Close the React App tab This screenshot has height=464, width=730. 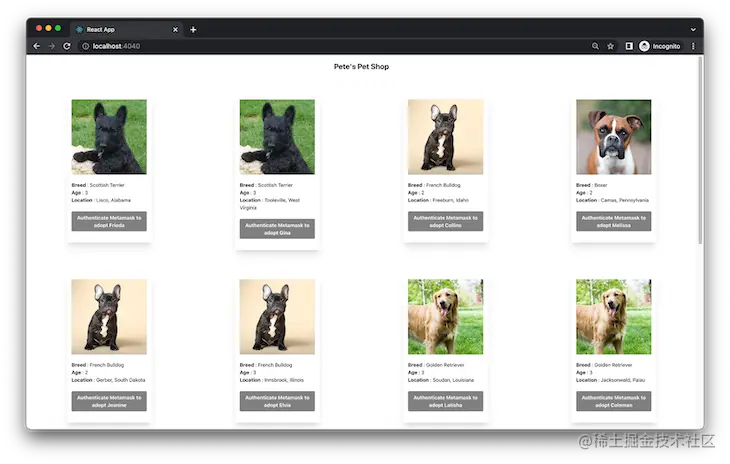(x=175, y=29)
